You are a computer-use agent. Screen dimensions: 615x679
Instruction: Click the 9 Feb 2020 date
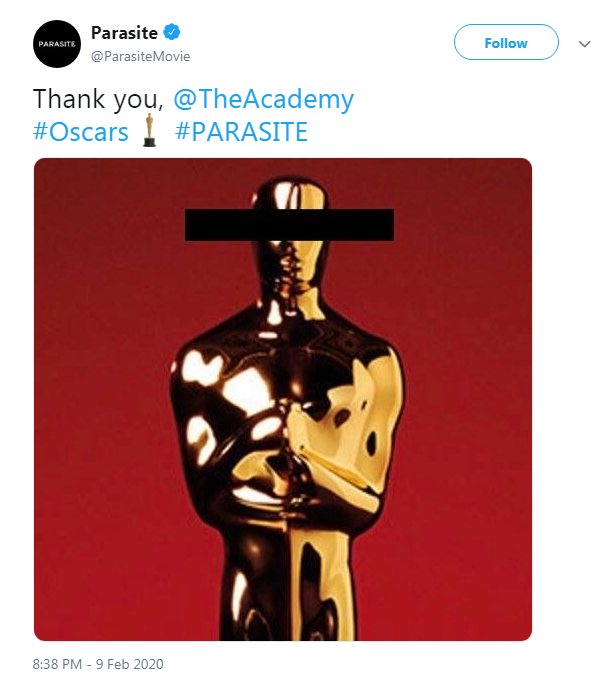130,664
